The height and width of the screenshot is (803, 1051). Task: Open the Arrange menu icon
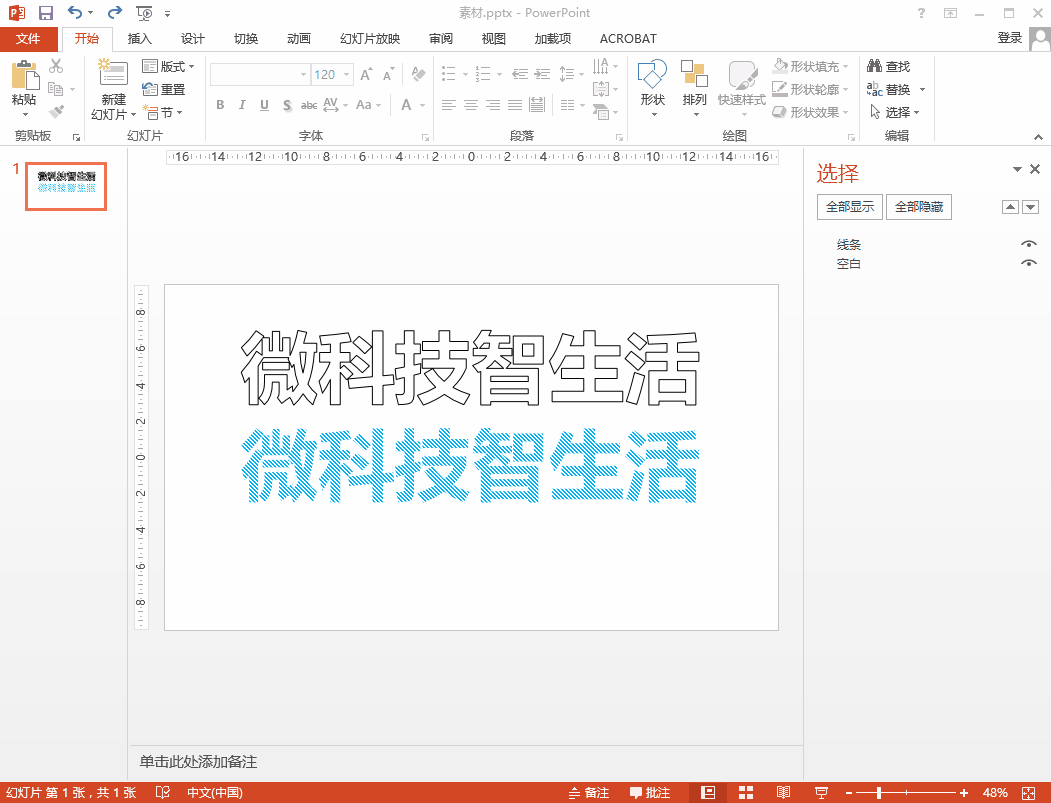coord(694,87)
